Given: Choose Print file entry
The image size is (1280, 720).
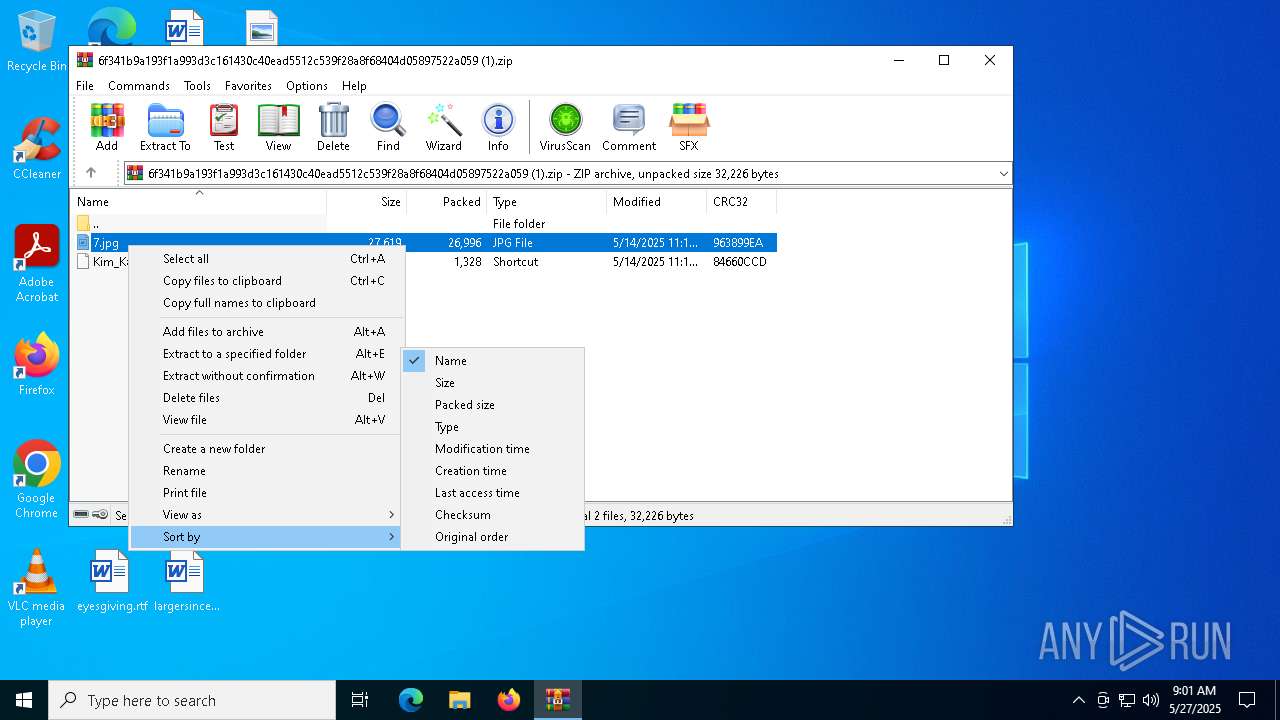Looking at the screenshot, I should (x=265, y=493).
